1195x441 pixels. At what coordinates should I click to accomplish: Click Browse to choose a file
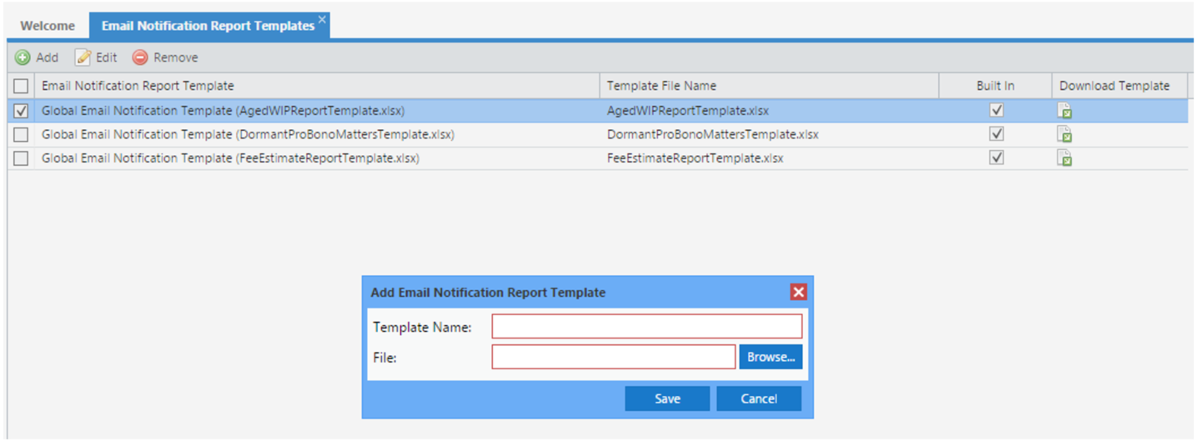770,357
